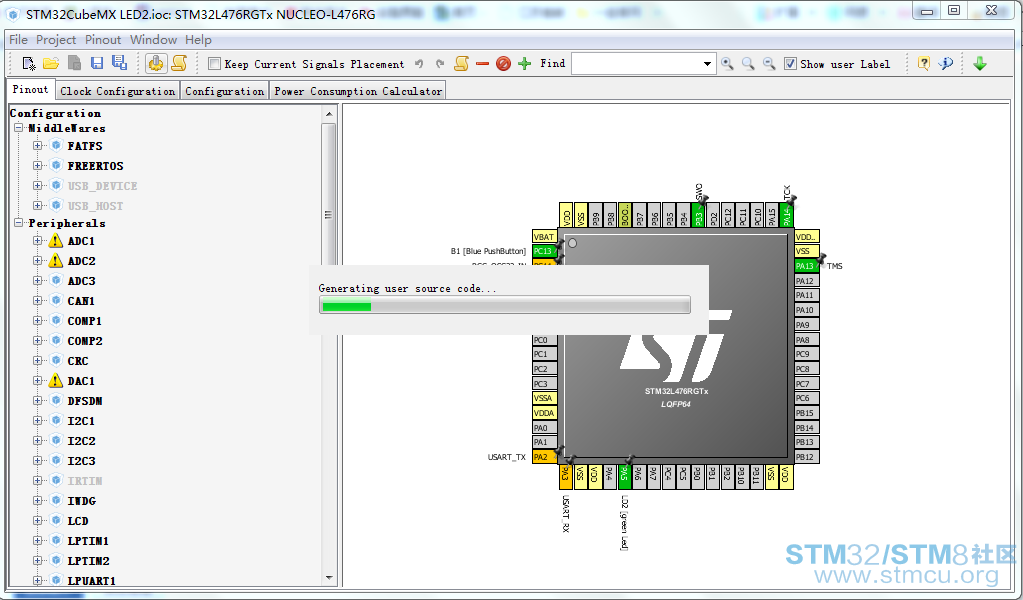This screenshot has width=1023, height=600.
Task: Click the Undo arrow icon
Action: coord(420,64)
